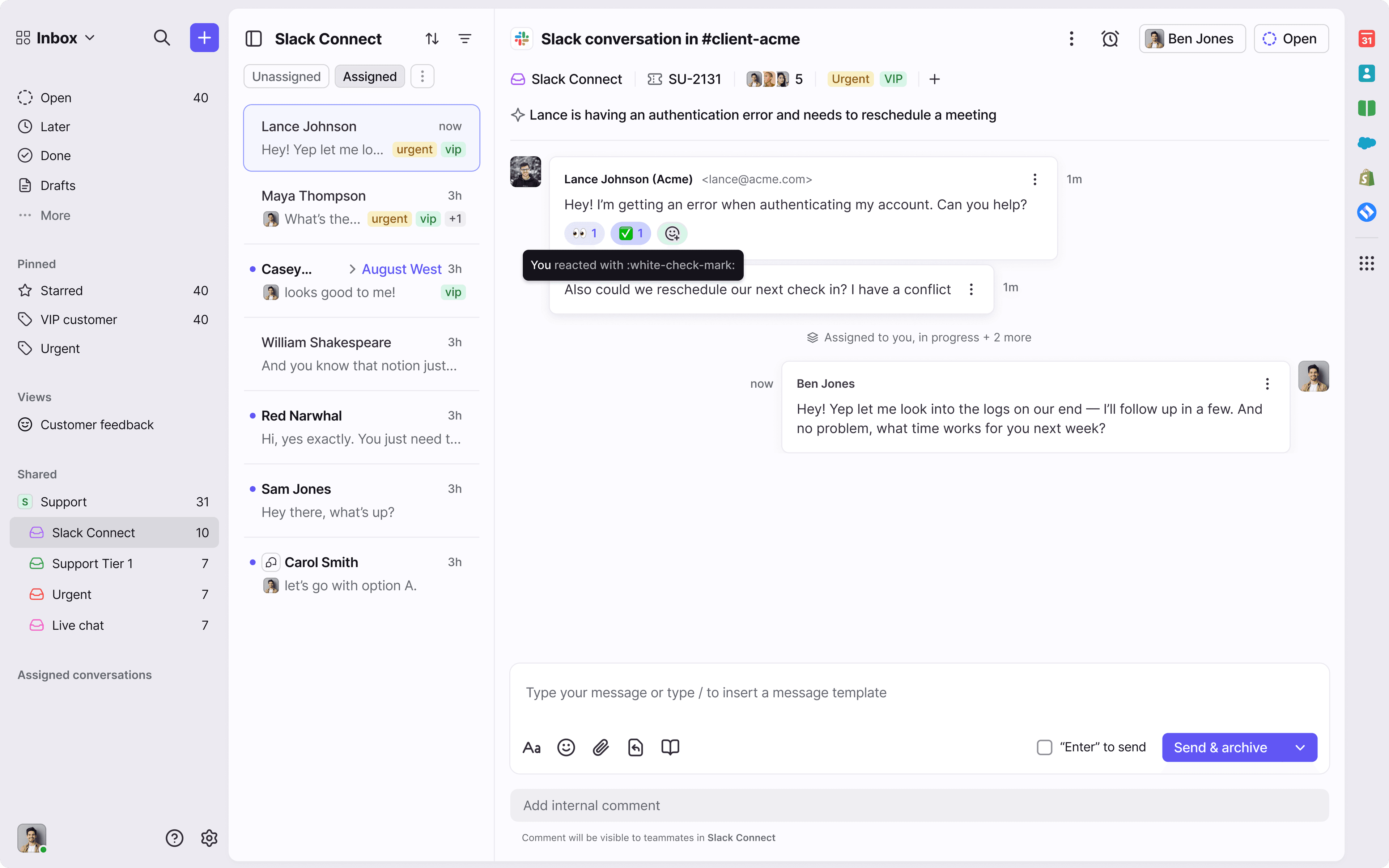Open the Shopify bag icon
The image size is (1389, 868).
coord(1367,177)
